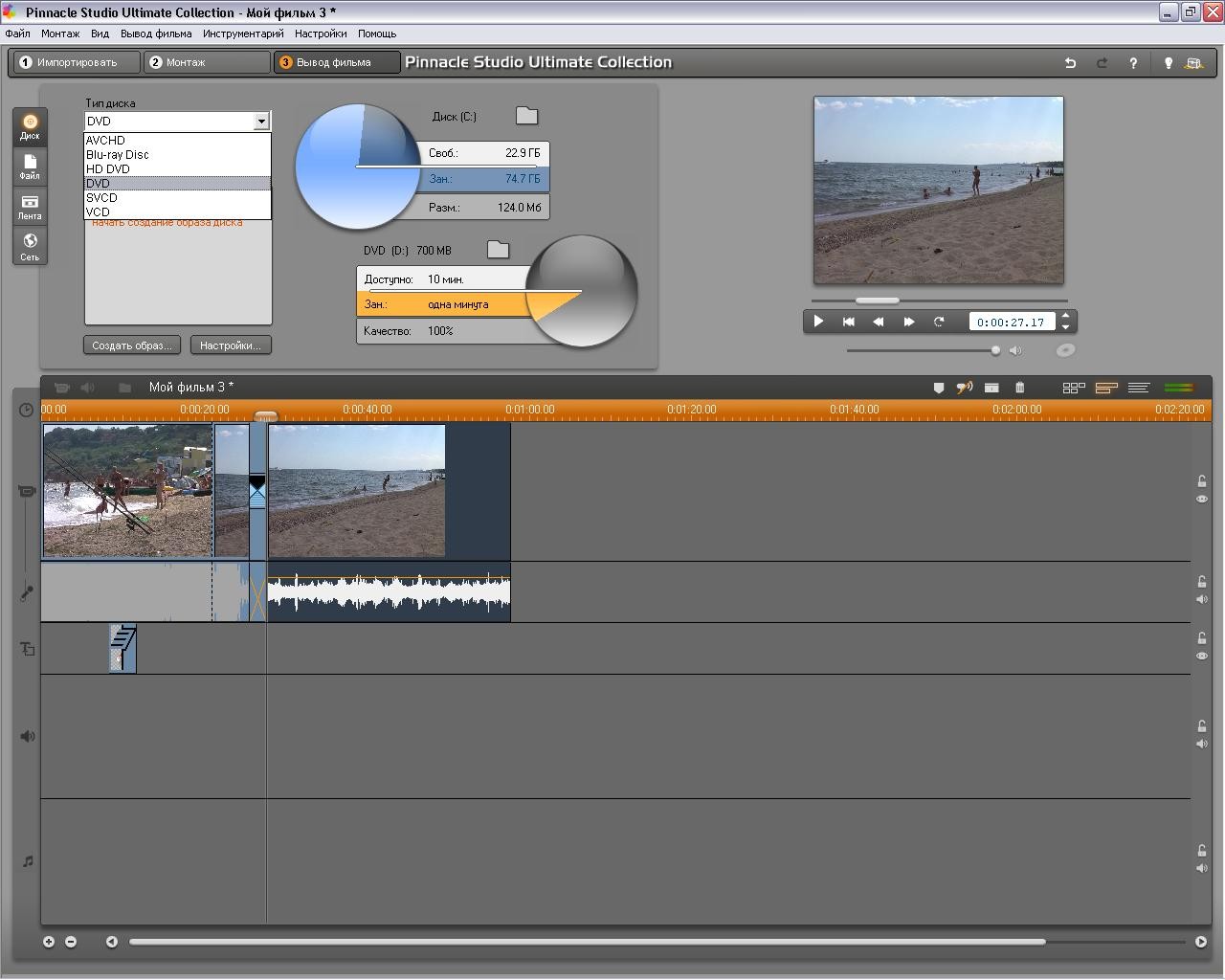Choose the highlighted DVD list option
Image resolution: width=1225 pixels, height=980 pixels.
click(178, 184)
